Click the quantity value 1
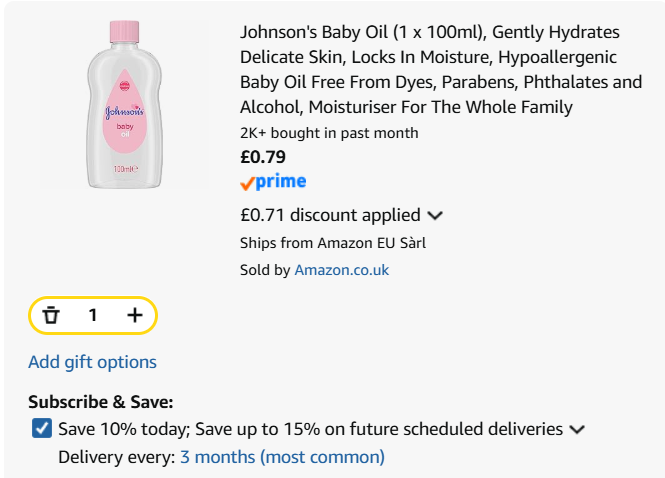Screen dimensions: 665x478 tap(93, 316)
